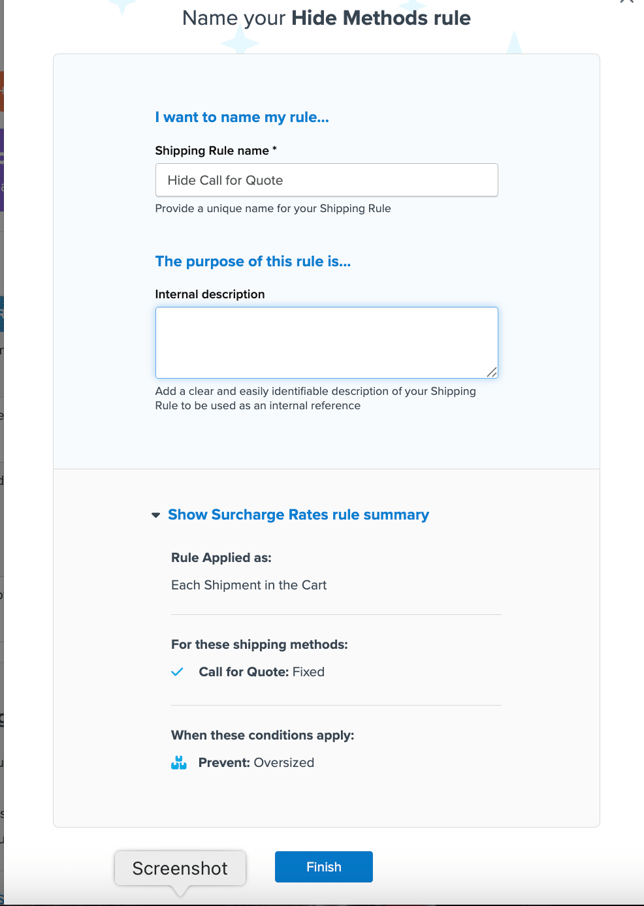The image size is (644, 906).
Task: Click the Prevent condition icon beside Oversized
Action: (x=178, y=762)
